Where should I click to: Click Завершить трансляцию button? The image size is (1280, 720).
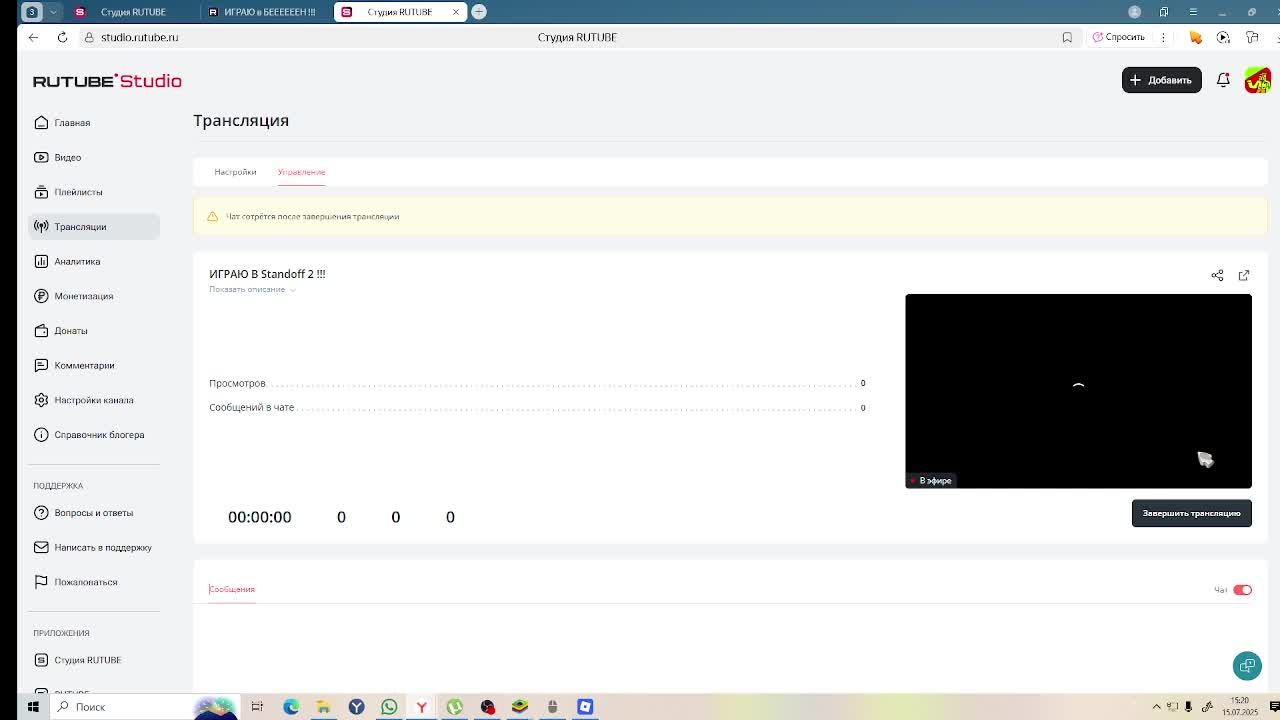(1191, 513)
